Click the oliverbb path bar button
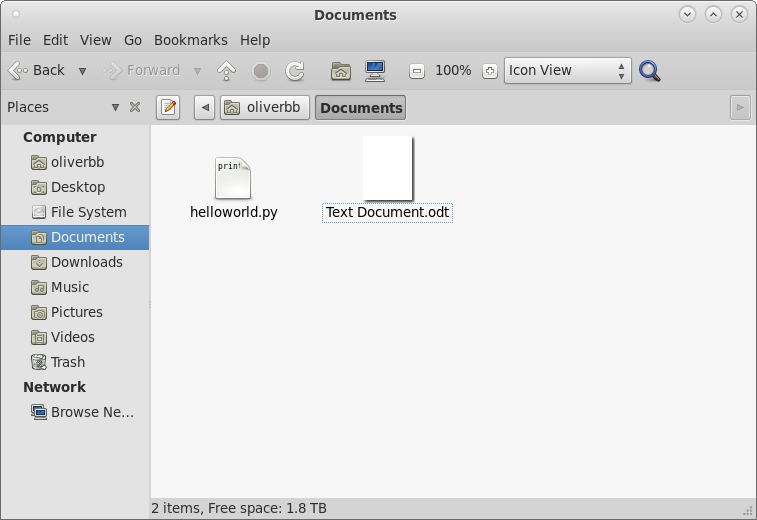 coord(265,107)
